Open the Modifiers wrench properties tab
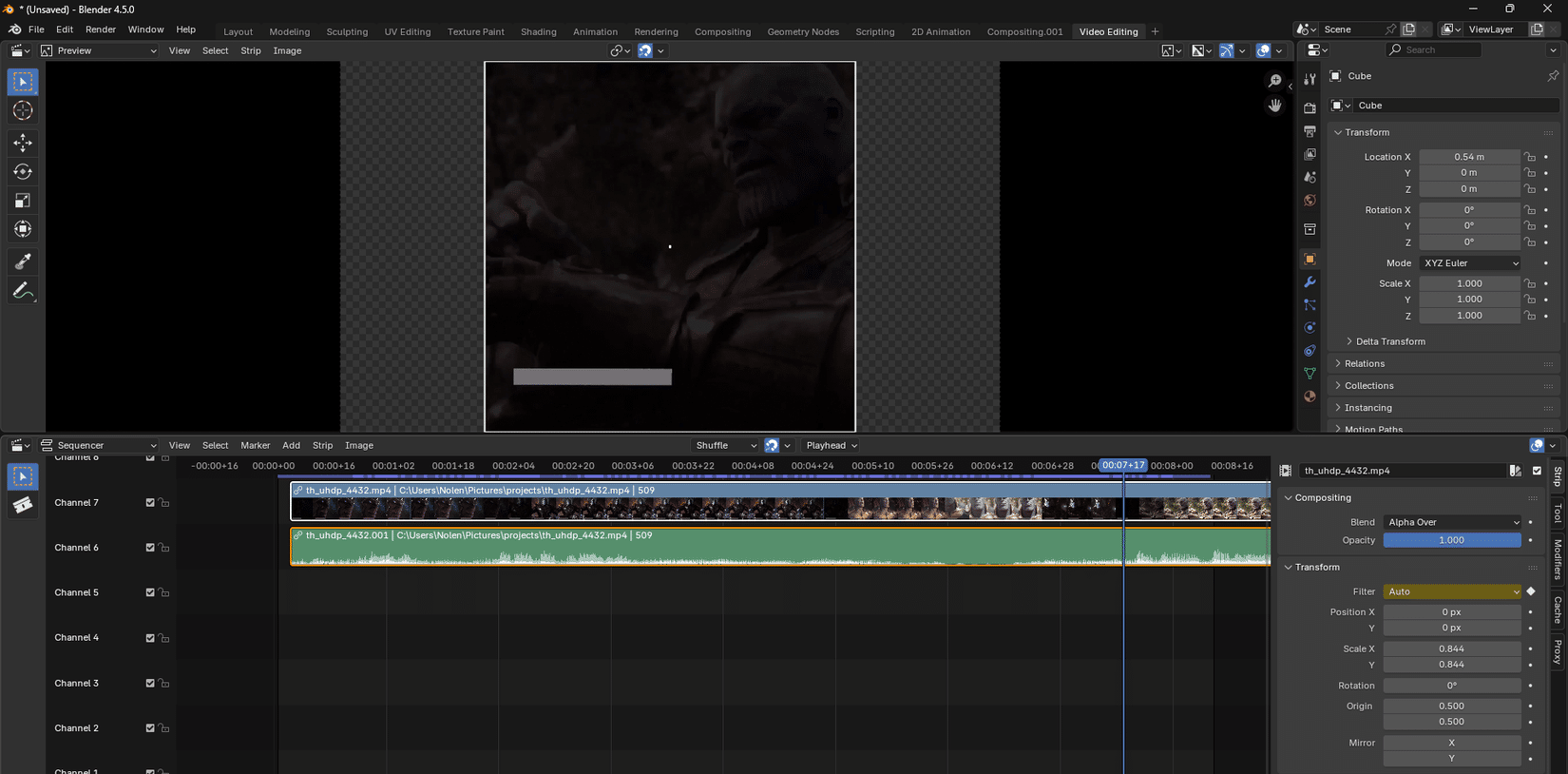Image resolution: width=1568 pixels, height=774 pixels. [1310, 282]
